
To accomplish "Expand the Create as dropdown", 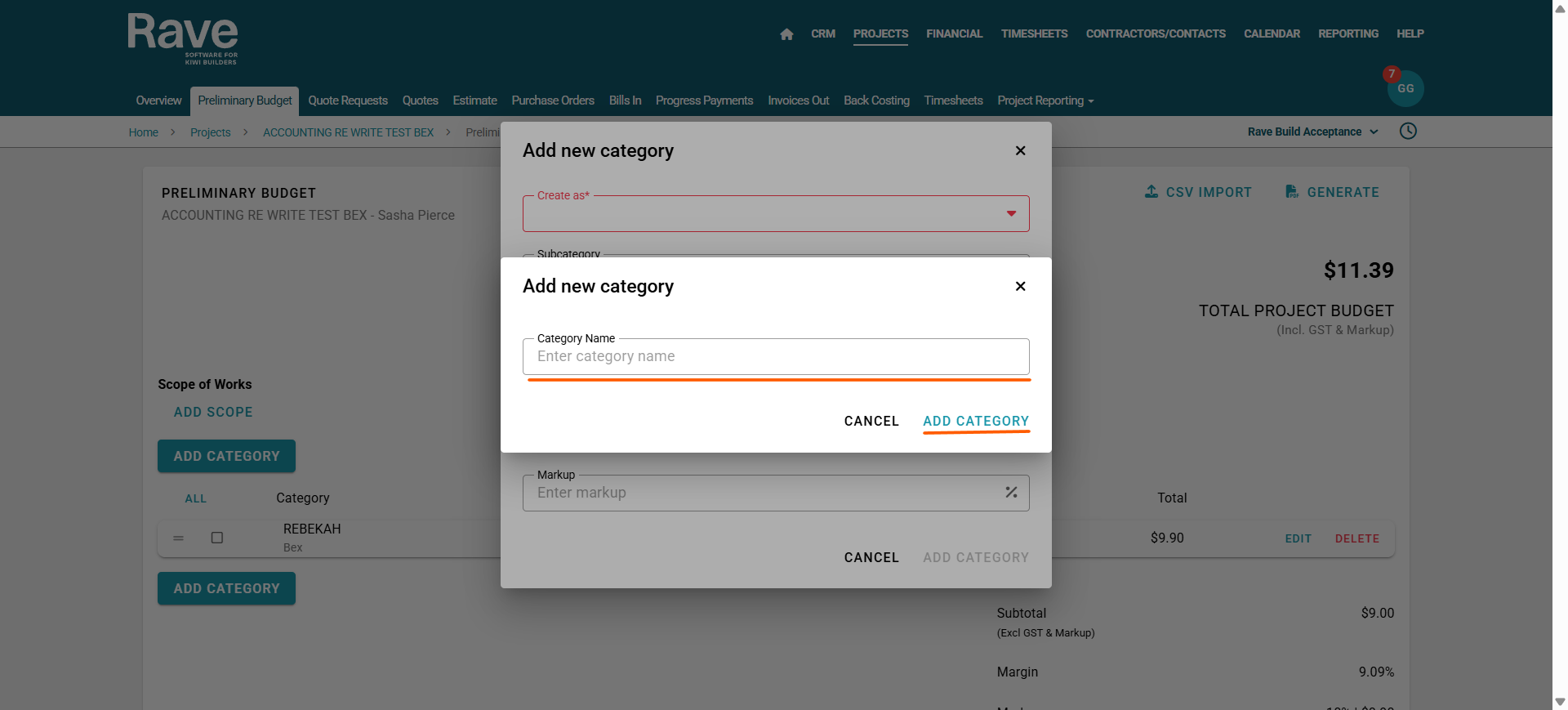I will 1011,213.
